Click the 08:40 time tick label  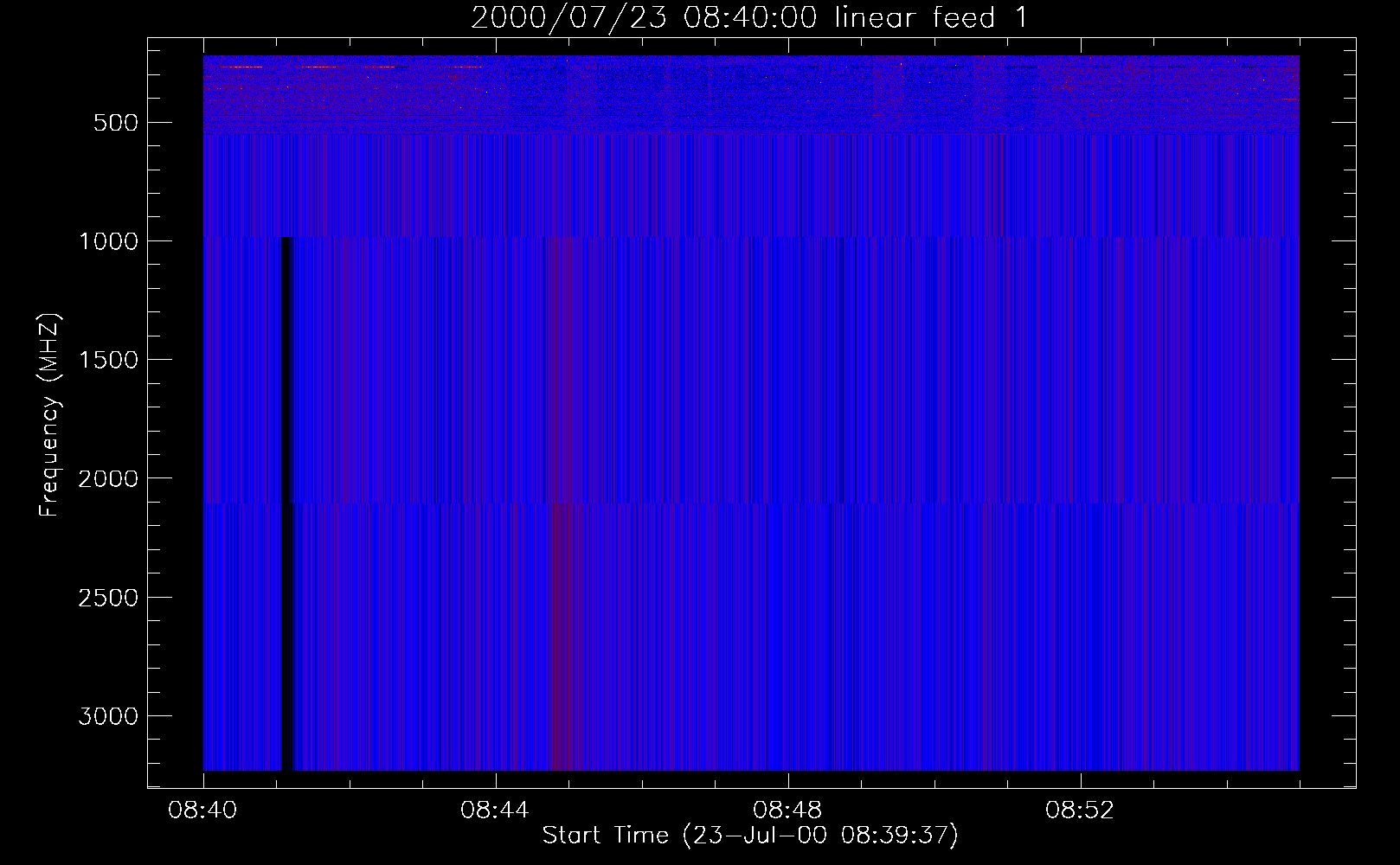(x=203, y=811)
